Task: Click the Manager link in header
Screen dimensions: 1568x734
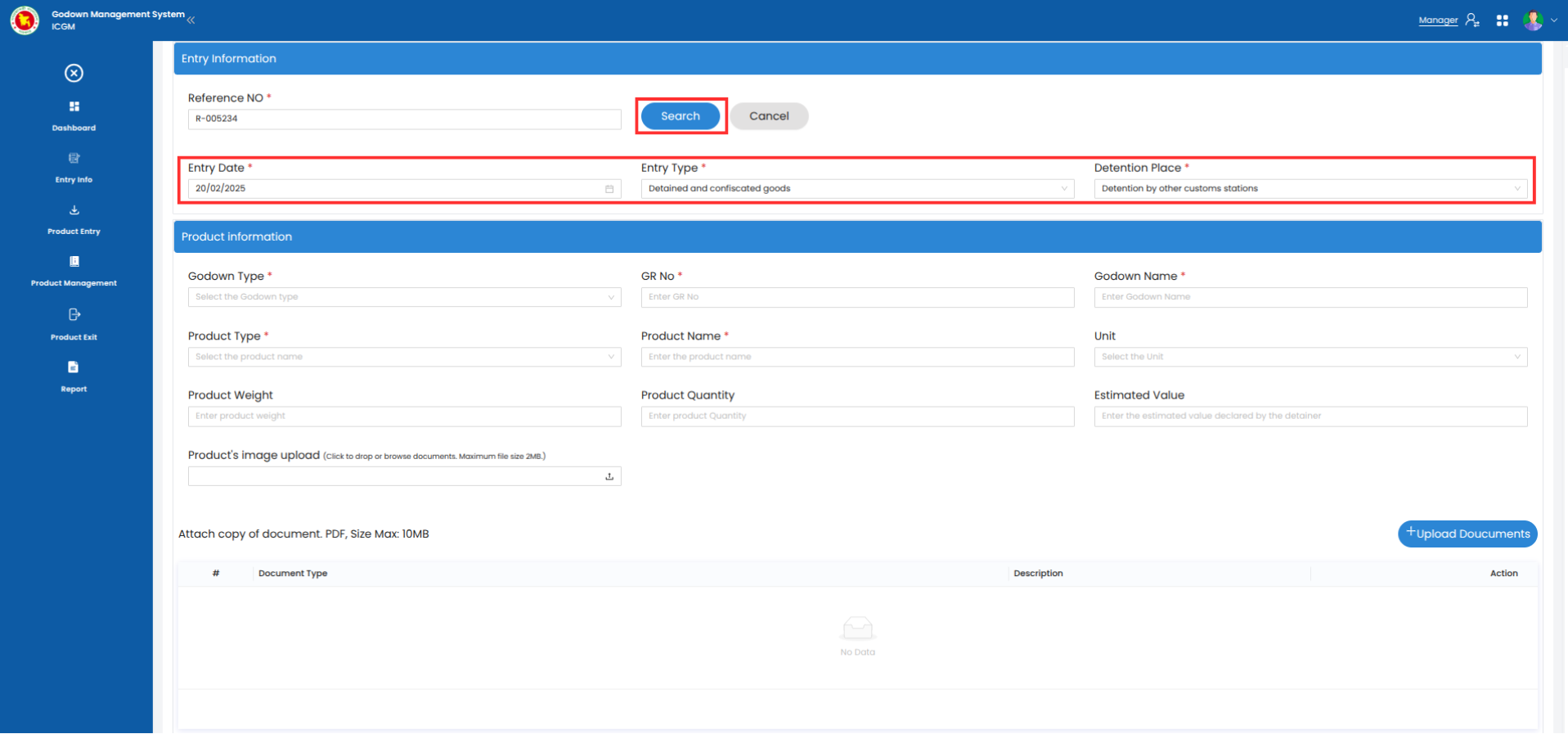Action: (1438, 20)
